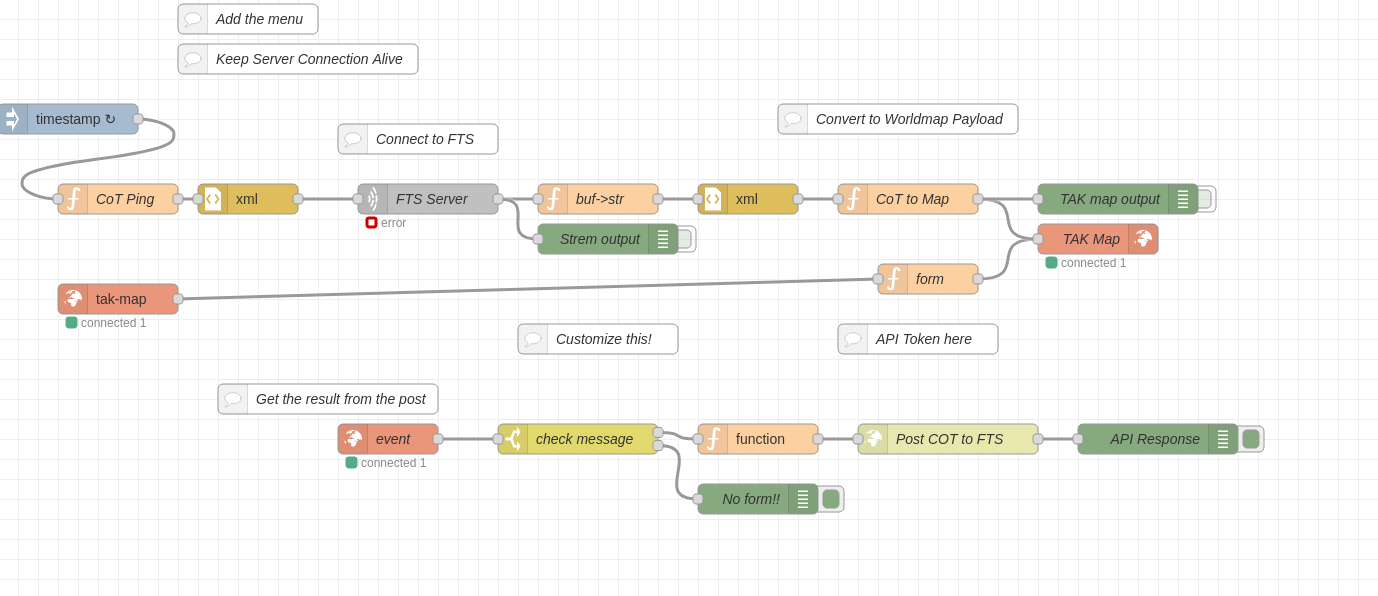Toggle the No form!! debug node
The image size is (1378, 596).
pos(831,499)
